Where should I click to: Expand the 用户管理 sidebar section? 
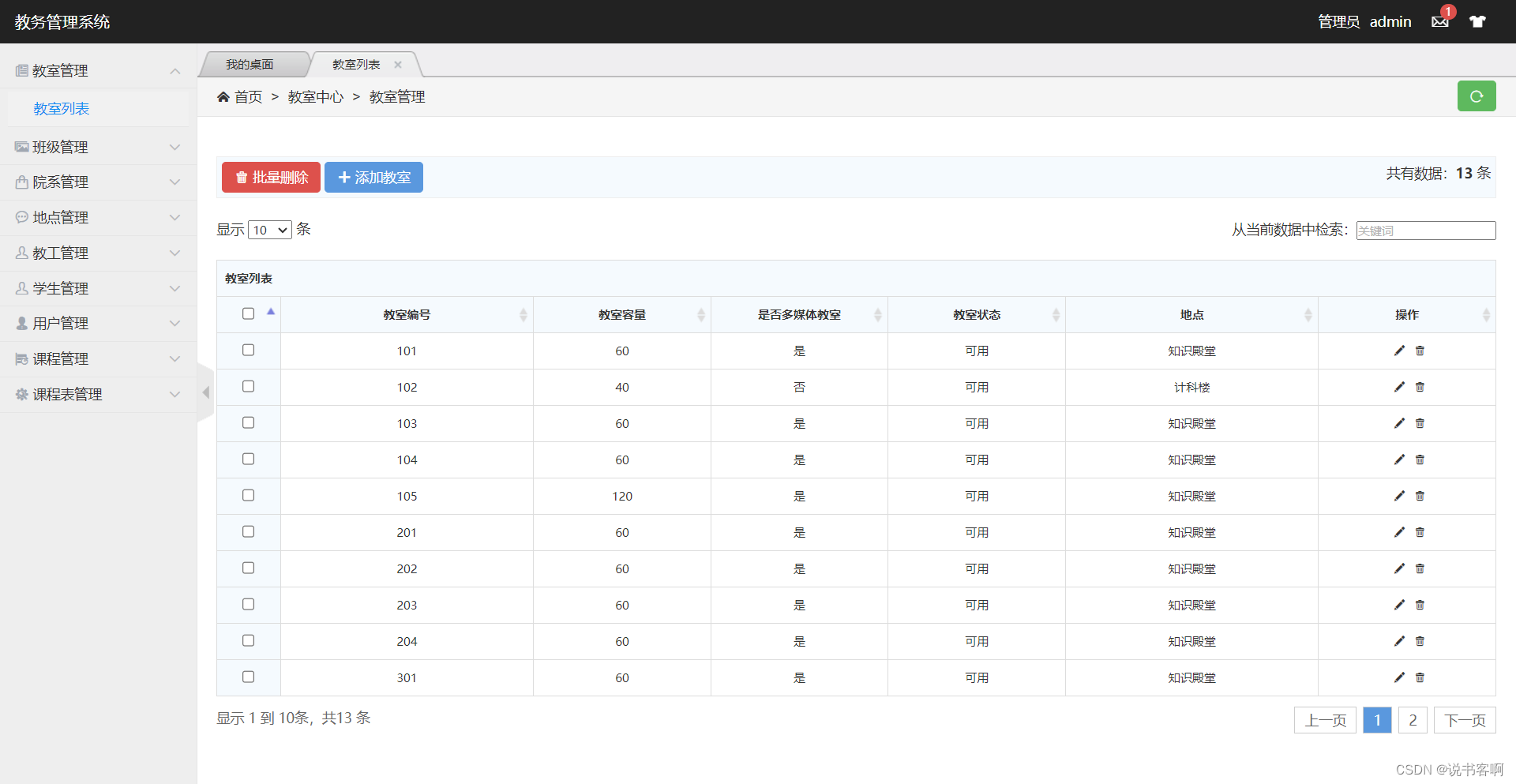[x=98, y=323]
